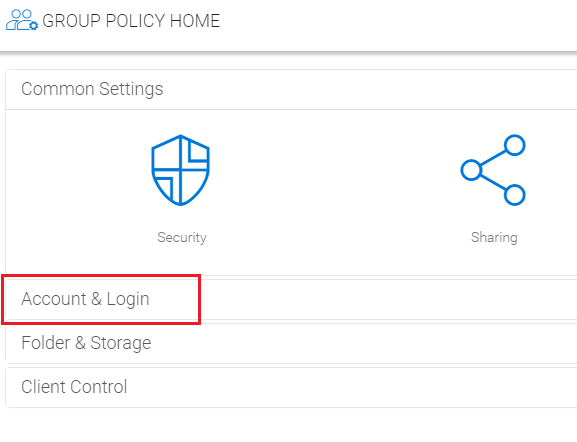Image resolution: width=577 pixels, height=442 pixels.
Task: Click the Sharing text label
Action: (x=494, y=238)
